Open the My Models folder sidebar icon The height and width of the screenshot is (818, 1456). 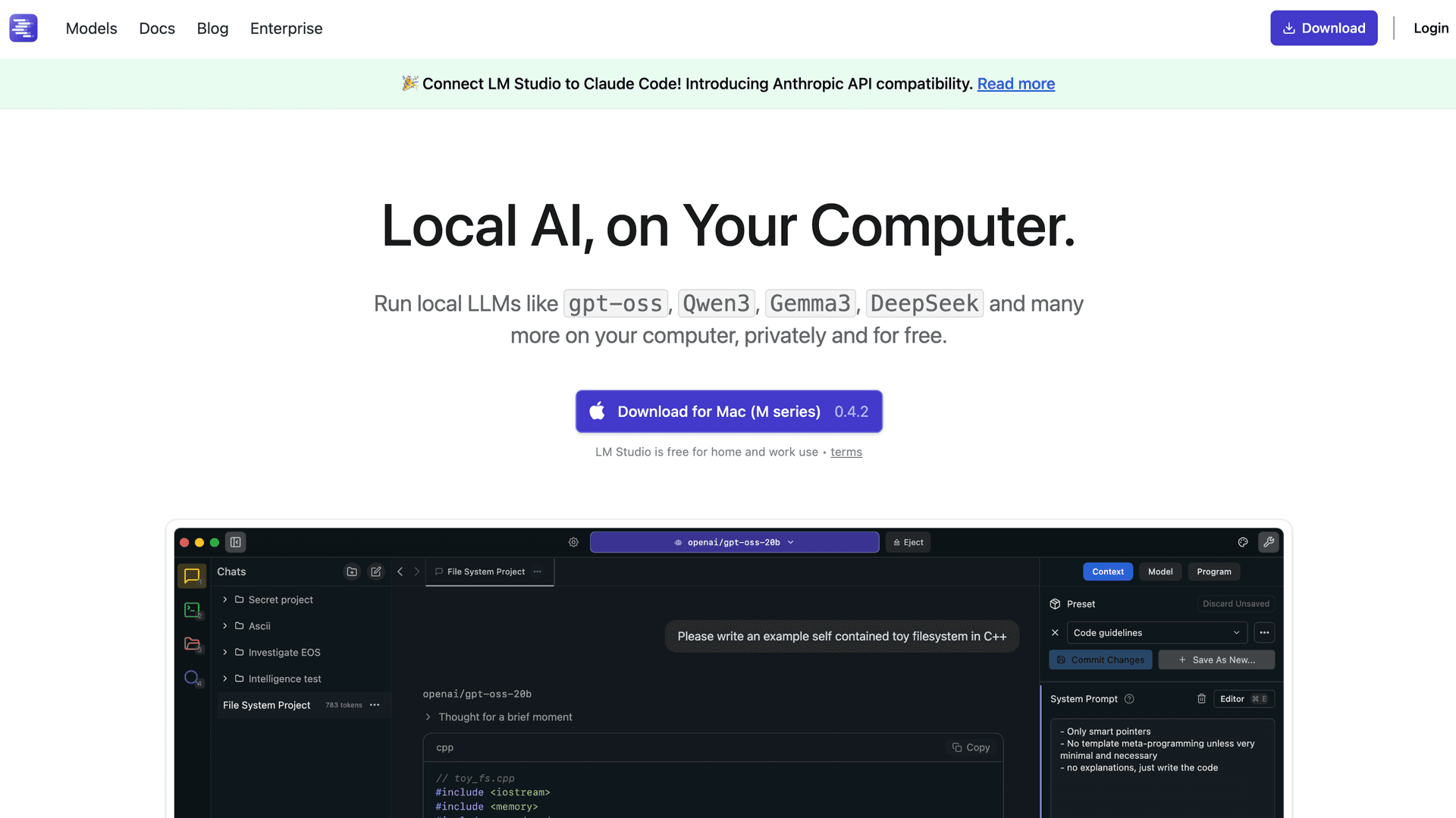coord(192,644)
